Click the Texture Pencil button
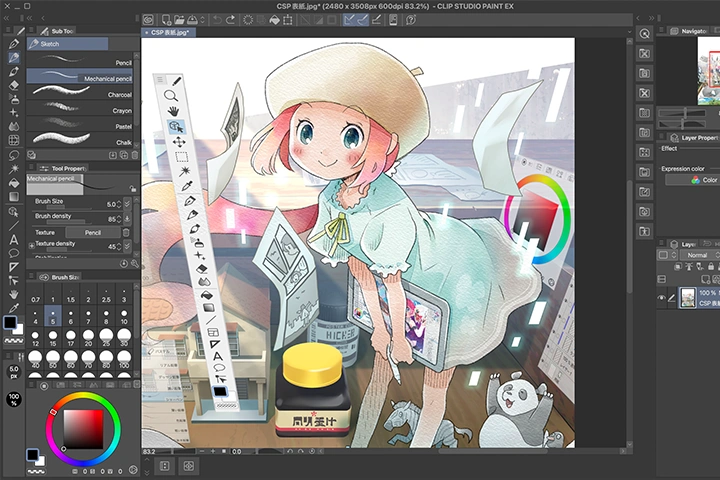 pyautogui.click(x=93, y=232)
